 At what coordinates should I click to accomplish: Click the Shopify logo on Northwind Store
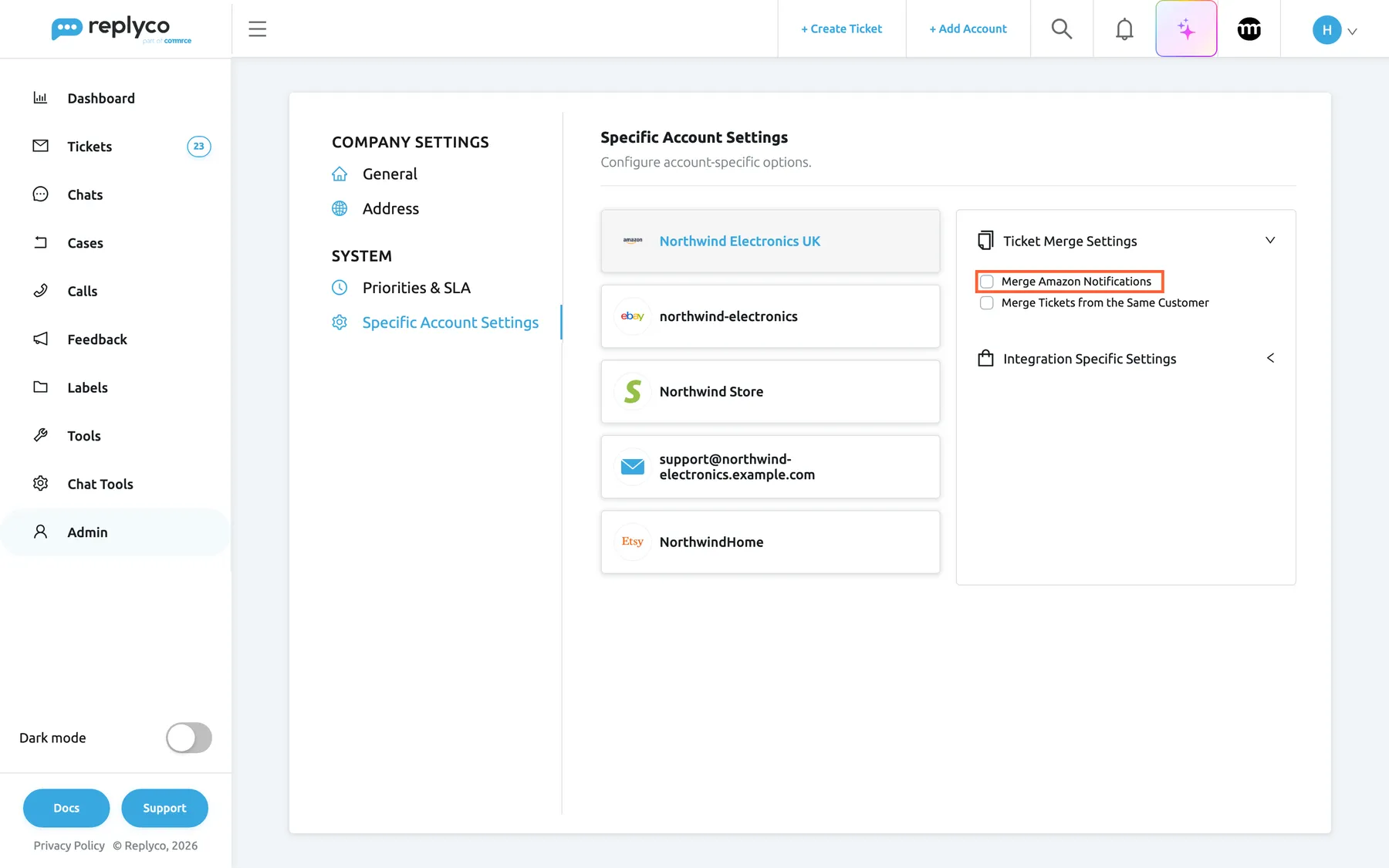(633, 391)
